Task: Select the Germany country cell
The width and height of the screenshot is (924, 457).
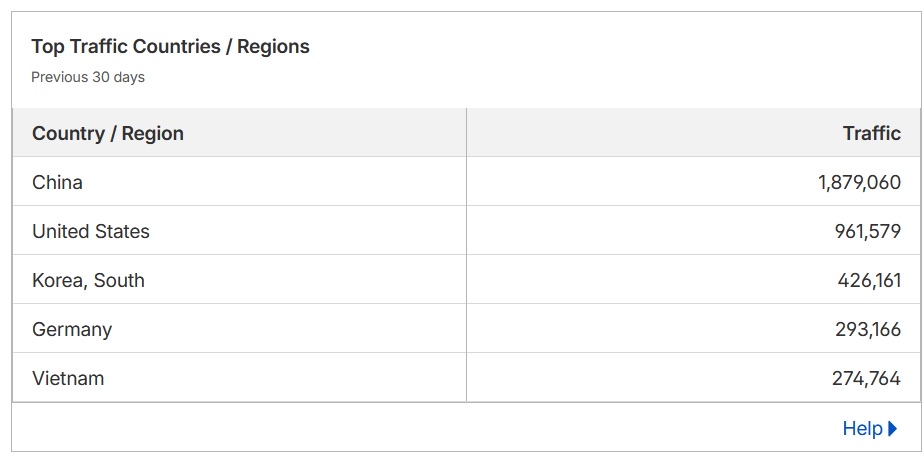Action: pos(239,329)
